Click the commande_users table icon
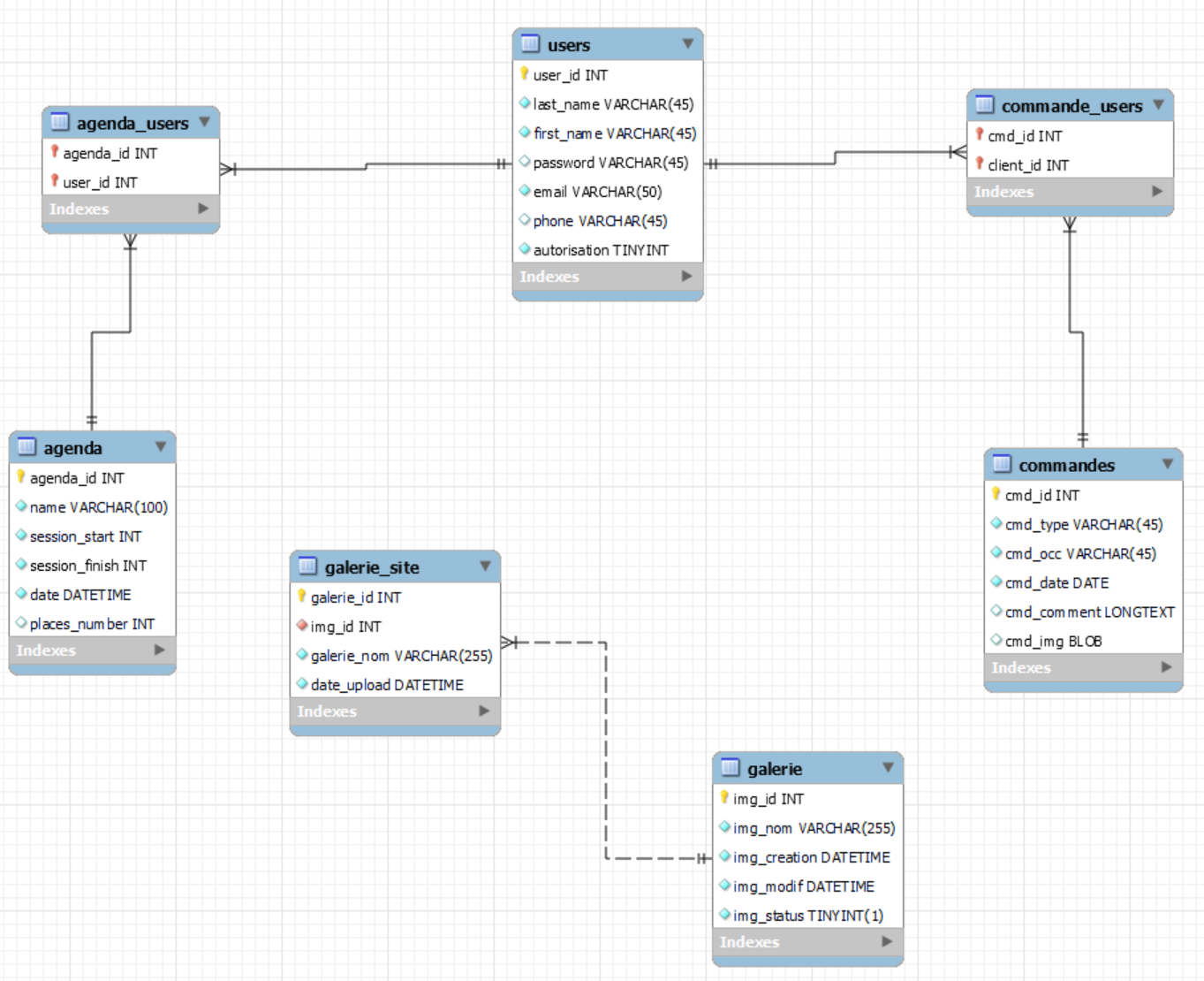This screenshot has width=1204, height=981. [984, 104]
